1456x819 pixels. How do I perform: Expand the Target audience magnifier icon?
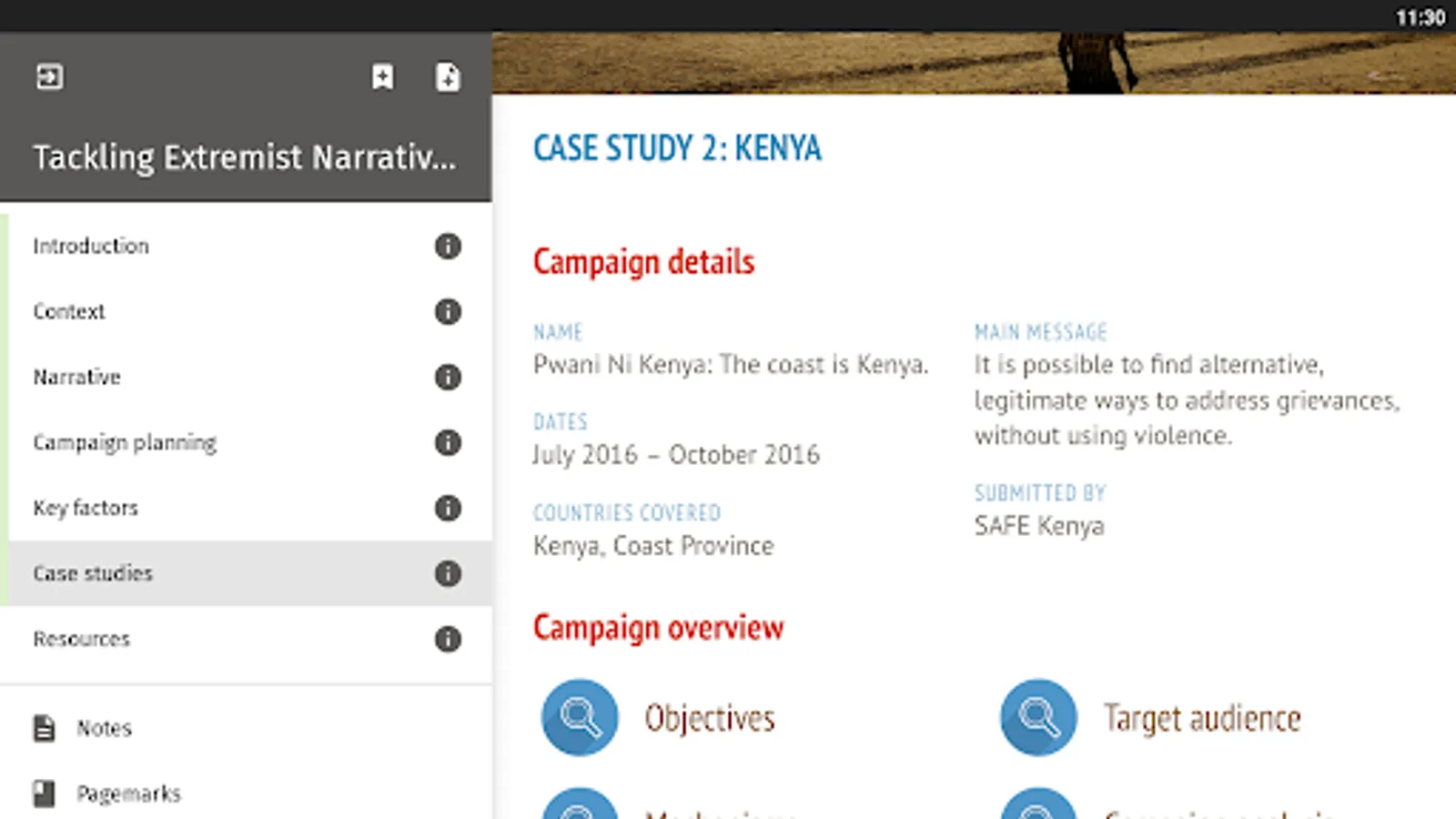(x=1038, y=718)
